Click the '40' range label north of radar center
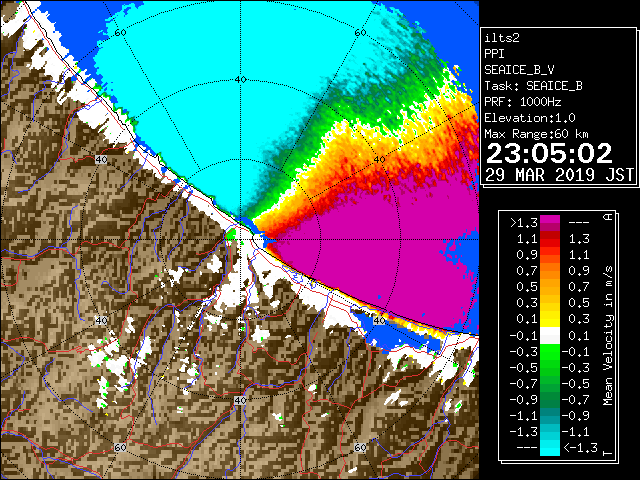This screenshot has width=640, height=480. click(240, 80)
